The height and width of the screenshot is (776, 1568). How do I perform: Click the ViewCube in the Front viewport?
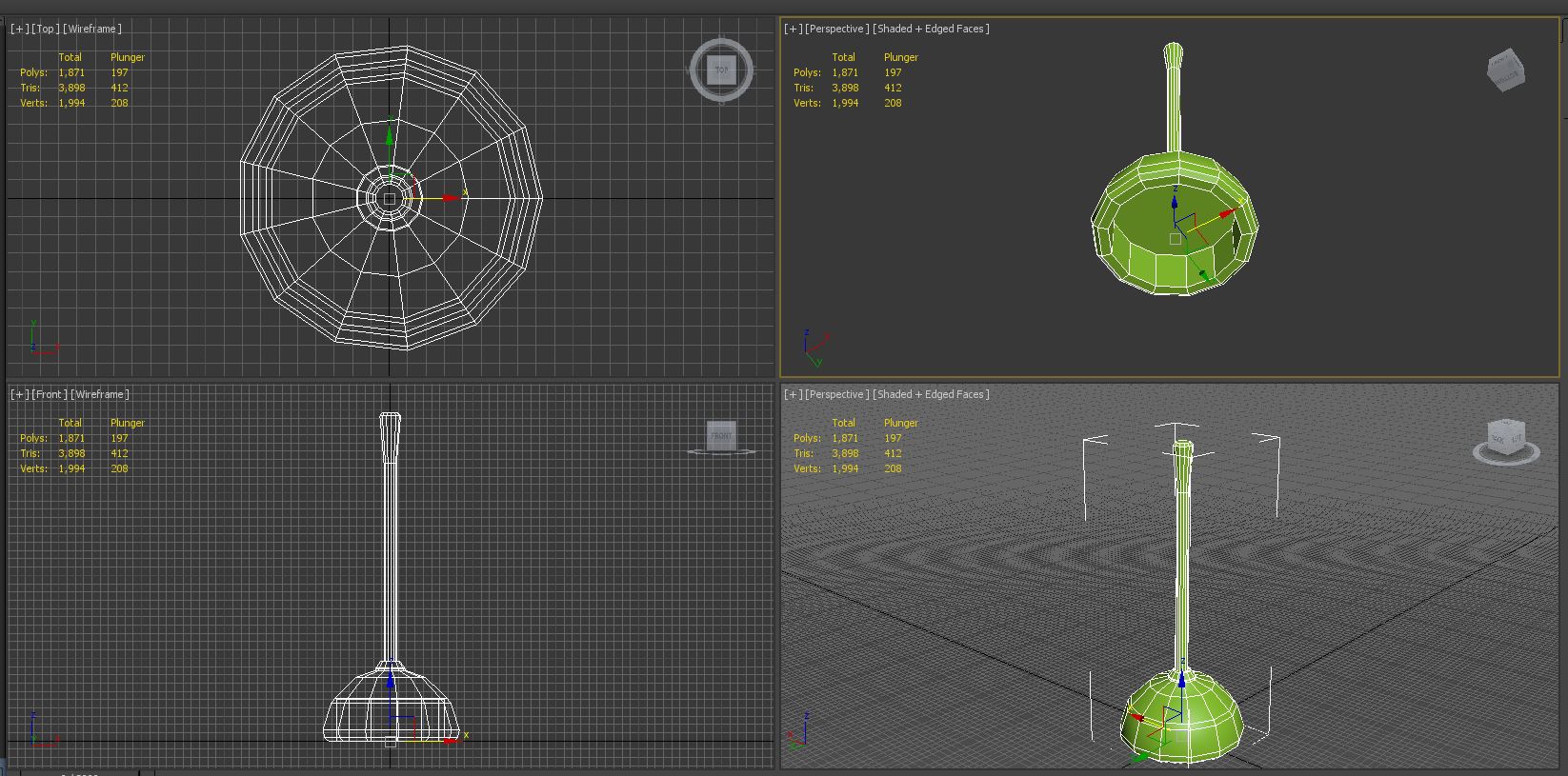tap(722, 436)
